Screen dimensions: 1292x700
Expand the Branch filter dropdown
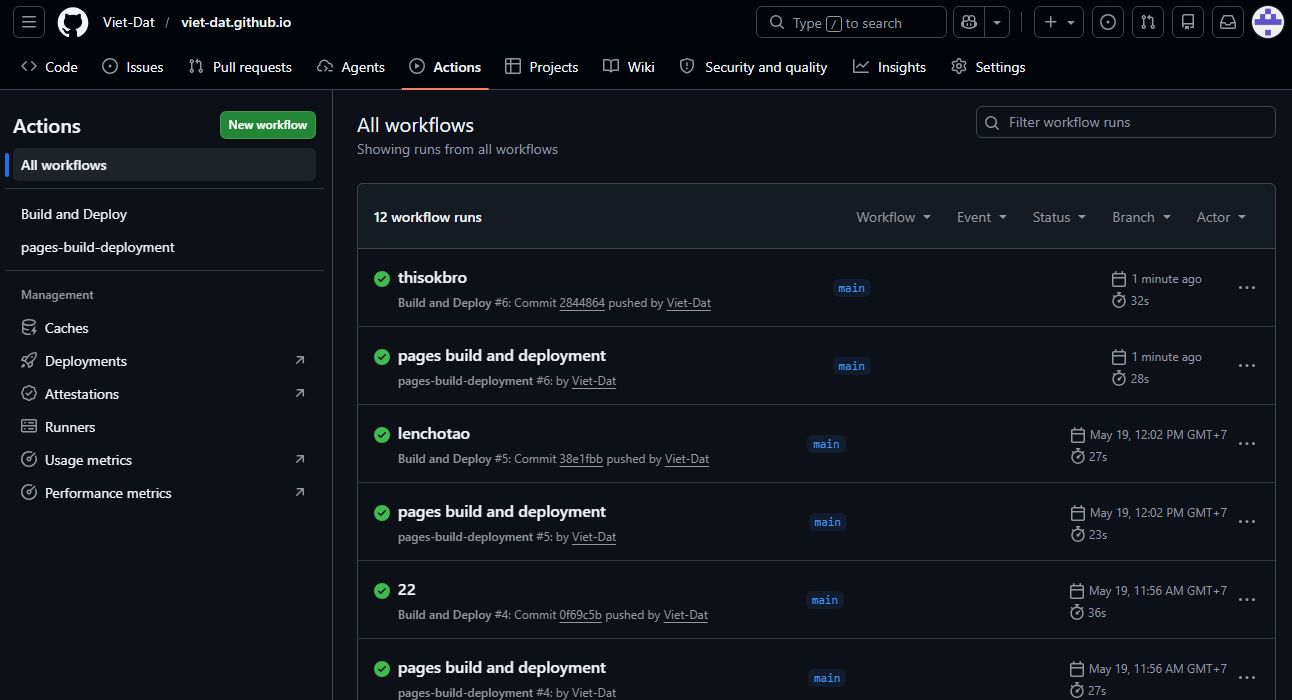point(1141,217)
